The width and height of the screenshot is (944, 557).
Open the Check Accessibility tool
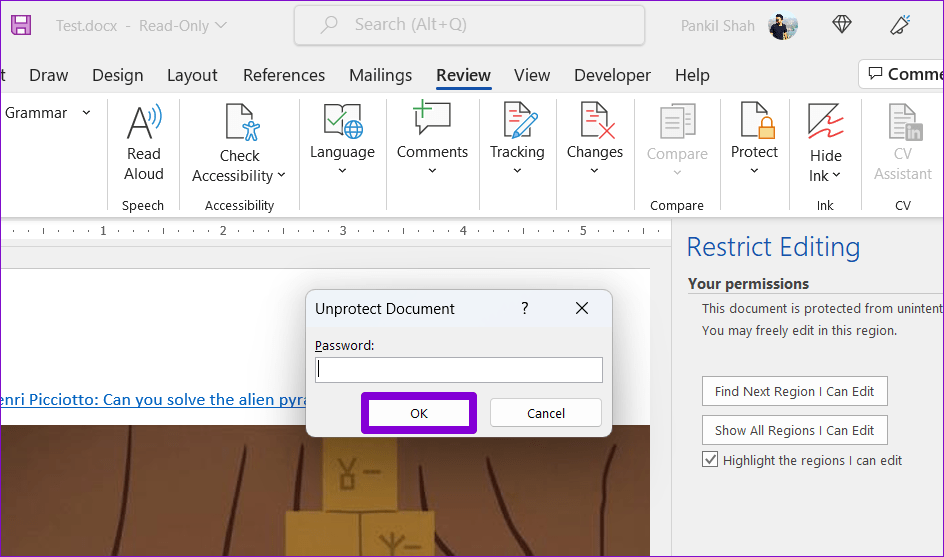tap(240, 124)
